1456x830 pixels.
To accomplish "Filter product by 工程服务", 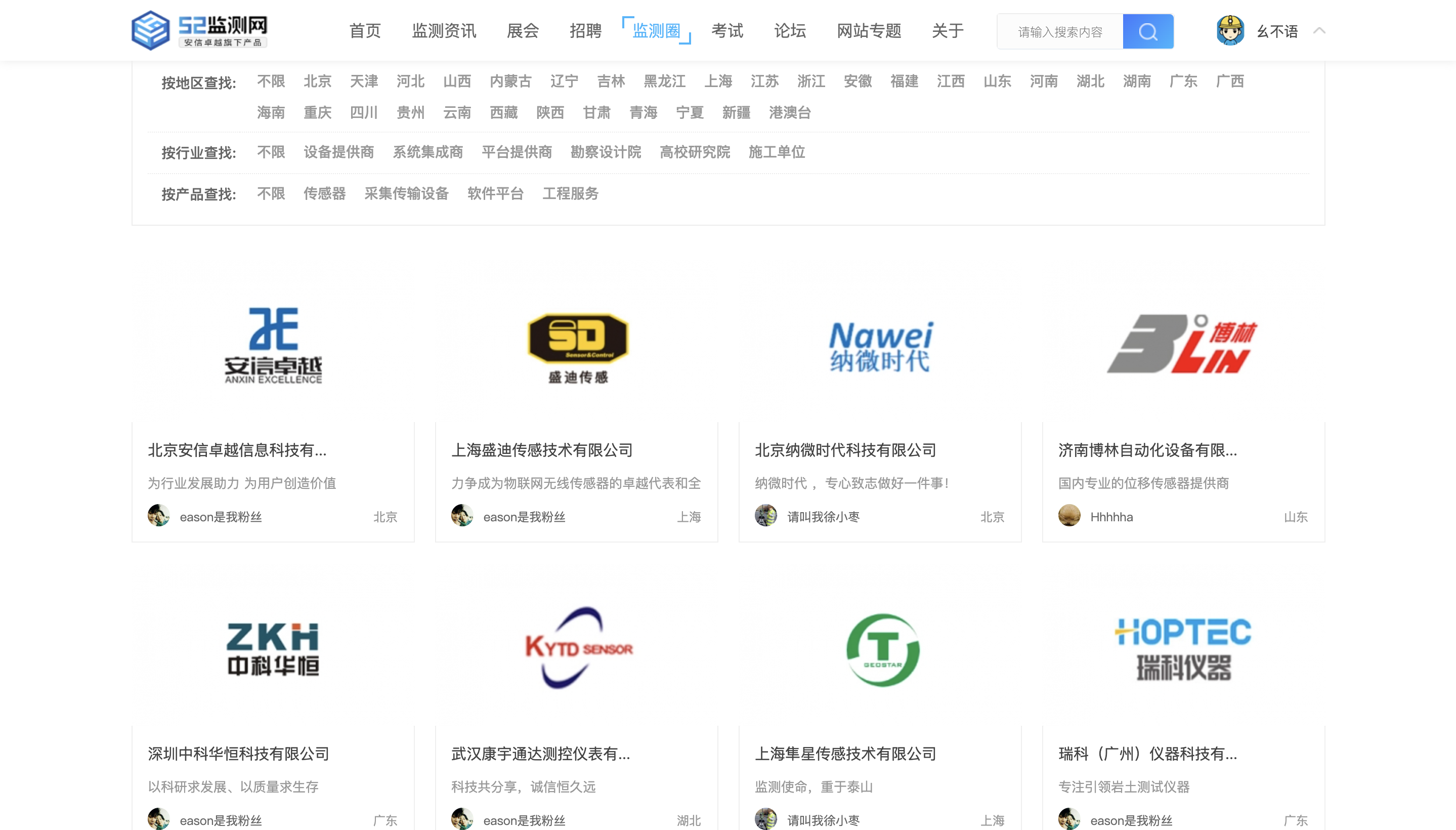I will [x=571, y=194].
